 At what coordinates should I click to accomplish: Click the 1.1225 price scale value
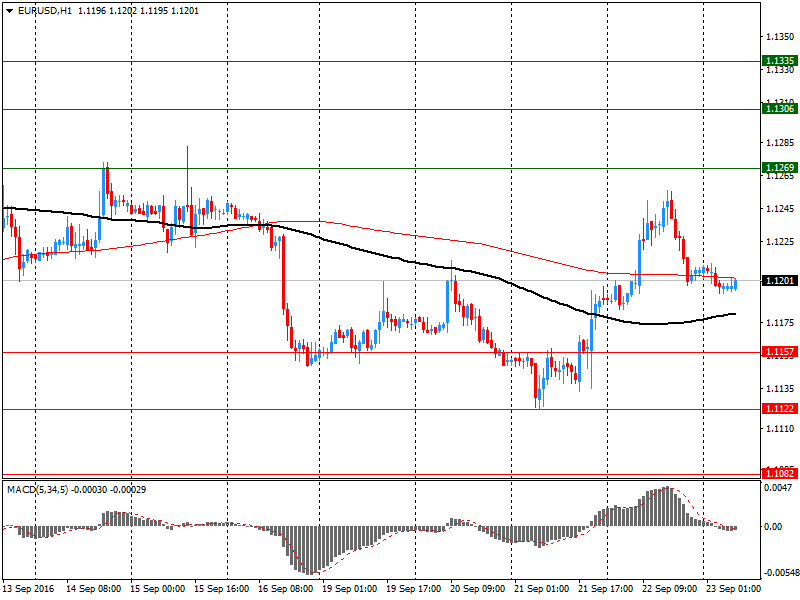point(780,241)
